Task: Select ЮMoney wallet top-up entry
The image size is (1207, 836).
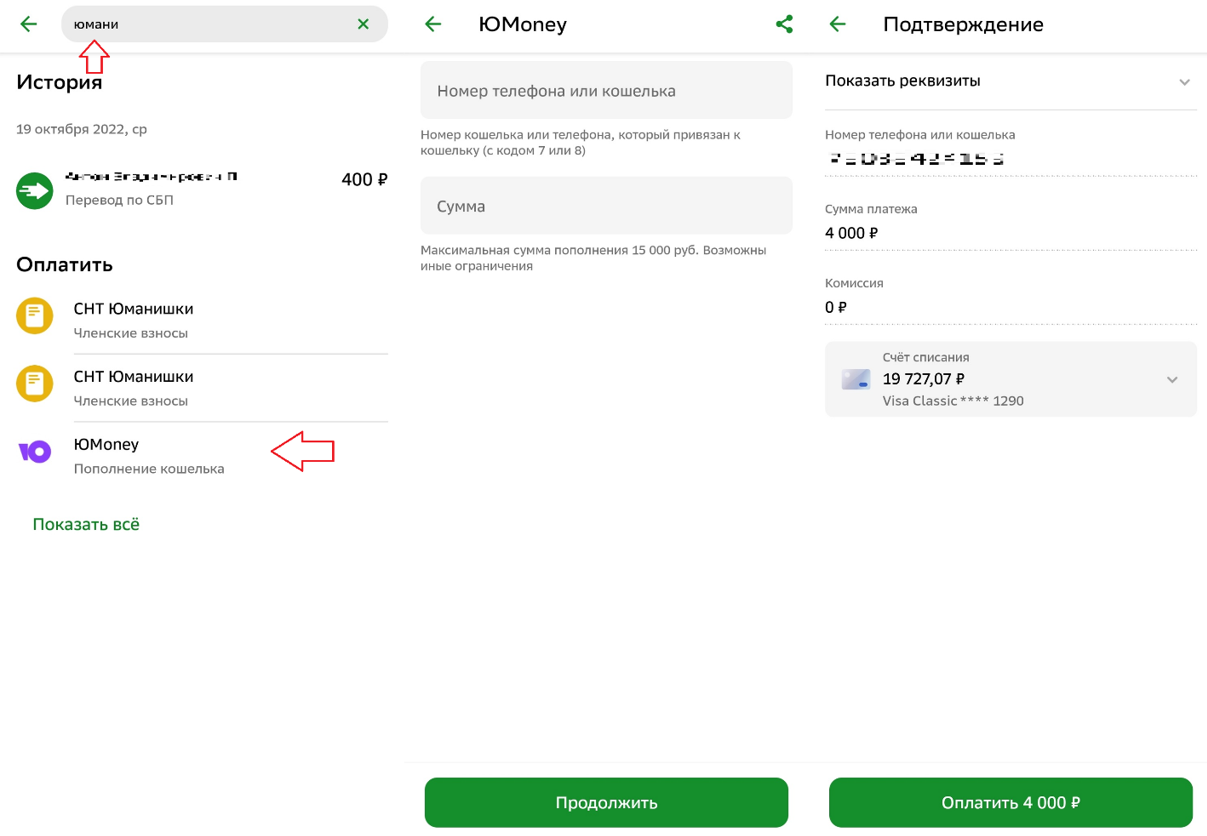Action: 202,455
